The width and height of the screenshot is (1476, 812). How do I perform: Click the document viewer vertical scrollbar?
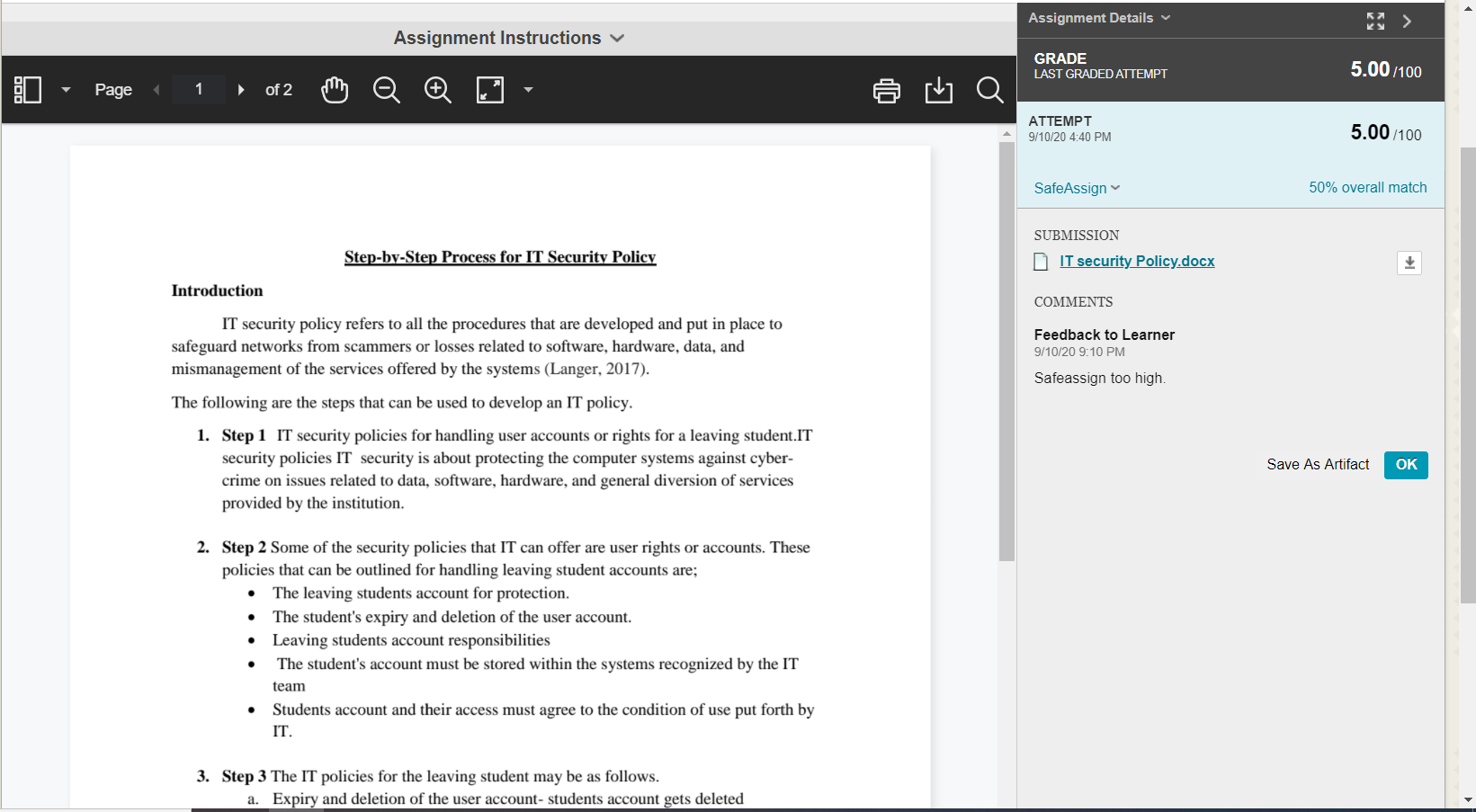coord(1006,351)
